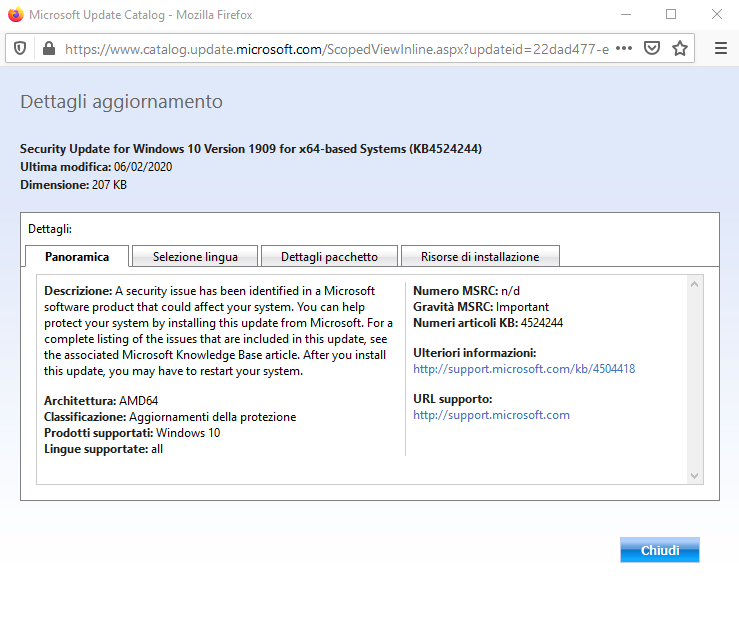Screen dimensions: 739x626
Task: Click the details scrollbar up arrow
Action: coord(694,284)
